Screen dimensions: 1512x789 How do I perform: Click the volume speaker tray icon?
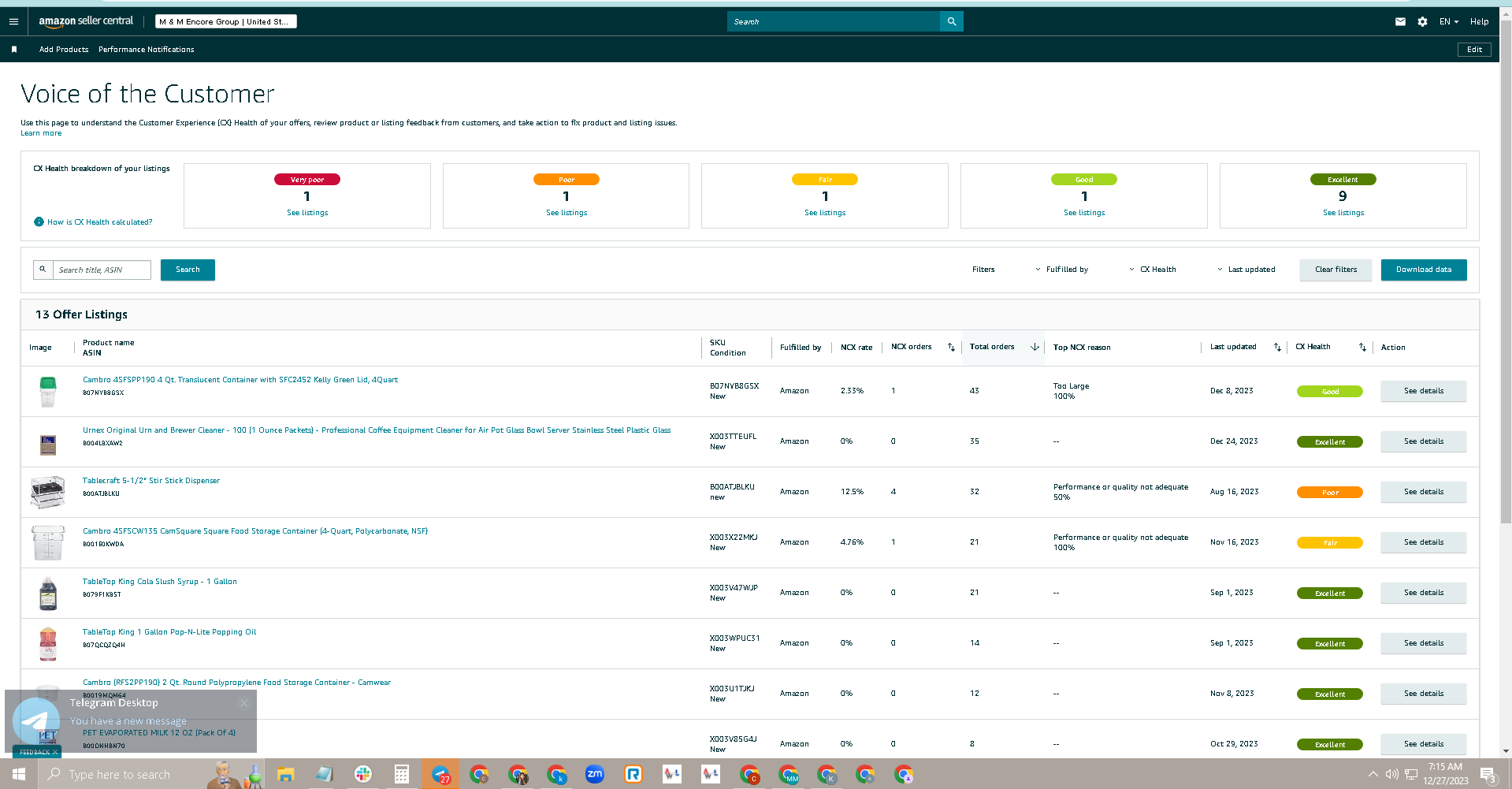[x=1391, y=774]
